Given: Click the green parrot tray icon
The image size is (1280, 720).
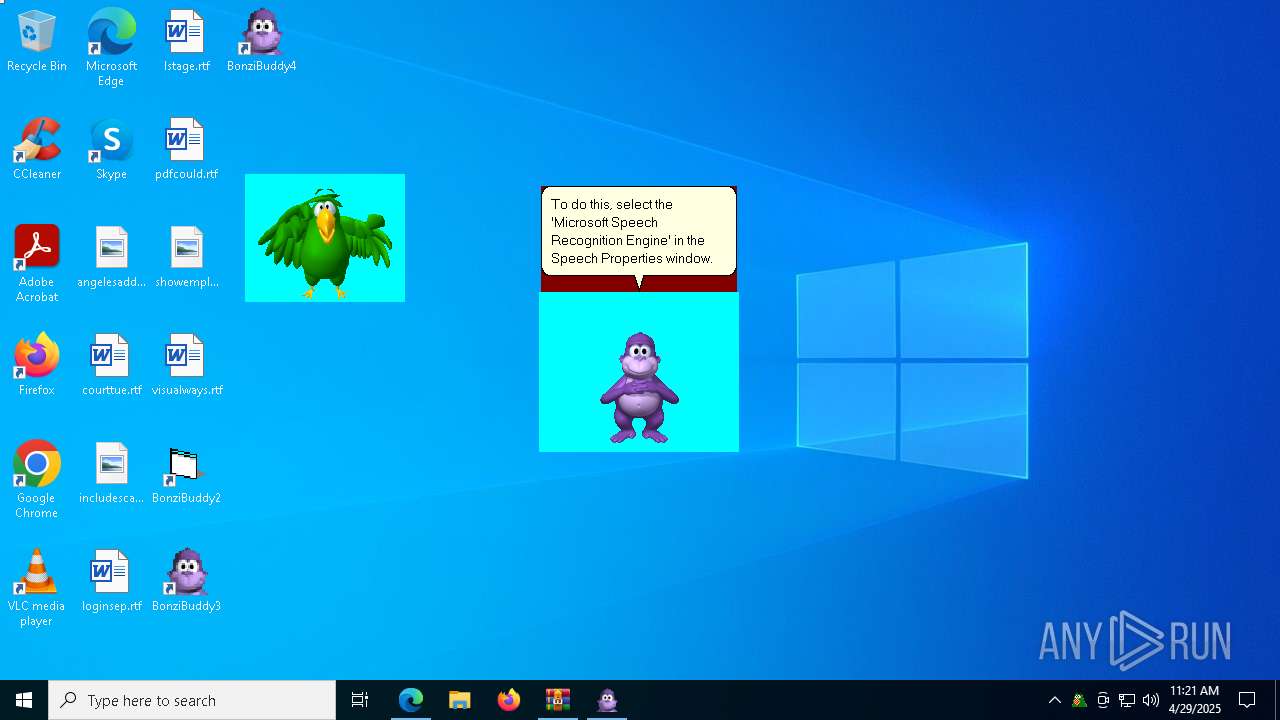Looking at the screenshot, I should [1079, 700].
